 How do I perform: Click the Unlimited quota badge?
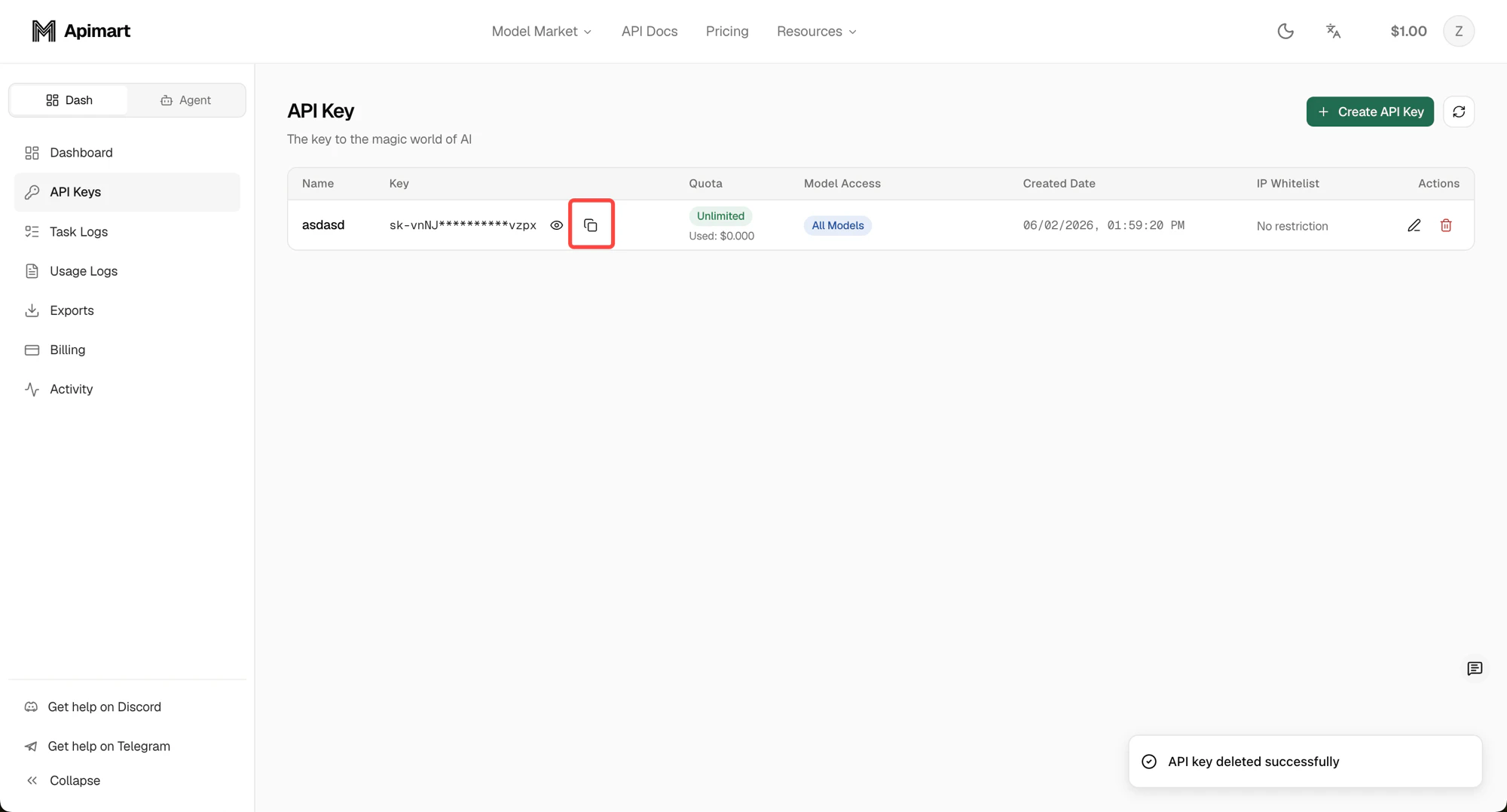pos(720,216)
